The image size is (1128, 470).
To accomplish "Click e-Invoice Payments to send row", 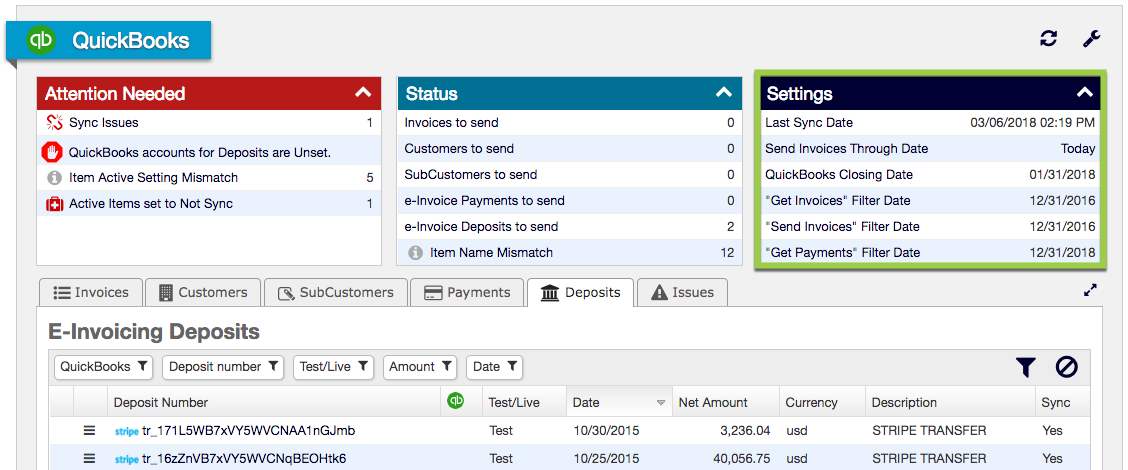I will [x=570, y=201].
